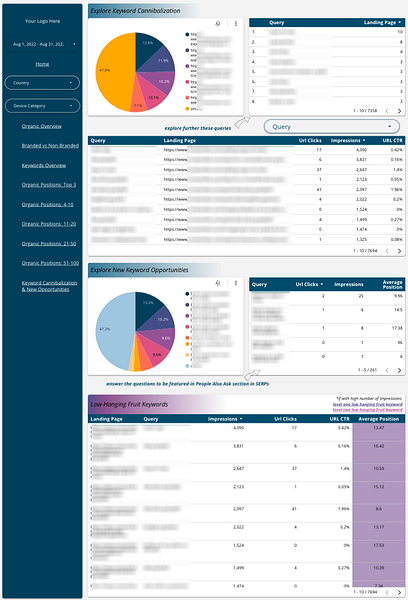Viewport: 408px width, 600px height.
Task: Go to next page of Low-Hanging Fruit table
Action: coord(399,592)
